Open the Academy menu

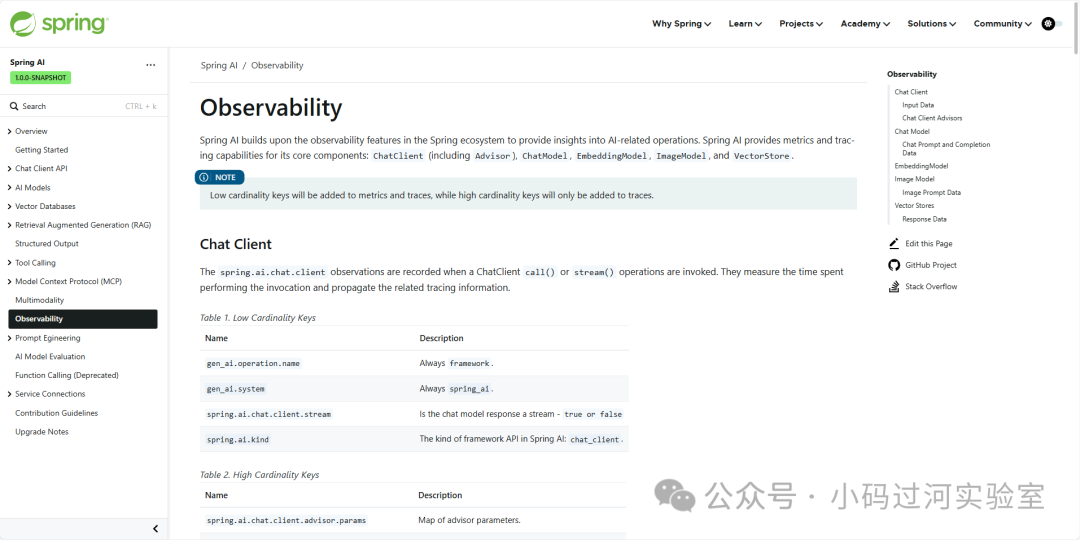865,23
